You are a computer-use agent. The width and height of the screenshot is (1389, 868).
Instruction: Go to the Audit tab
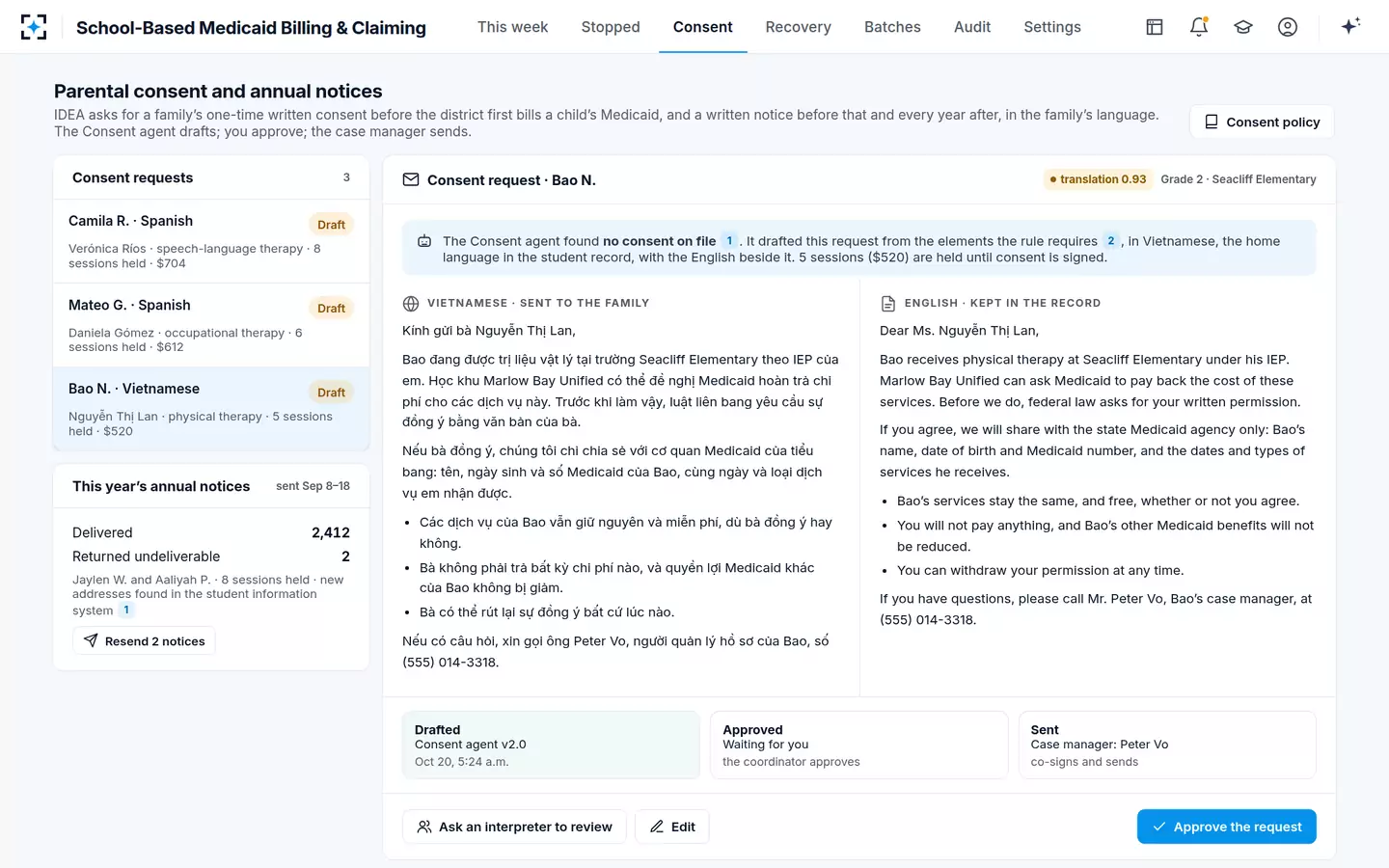(972, 27)
